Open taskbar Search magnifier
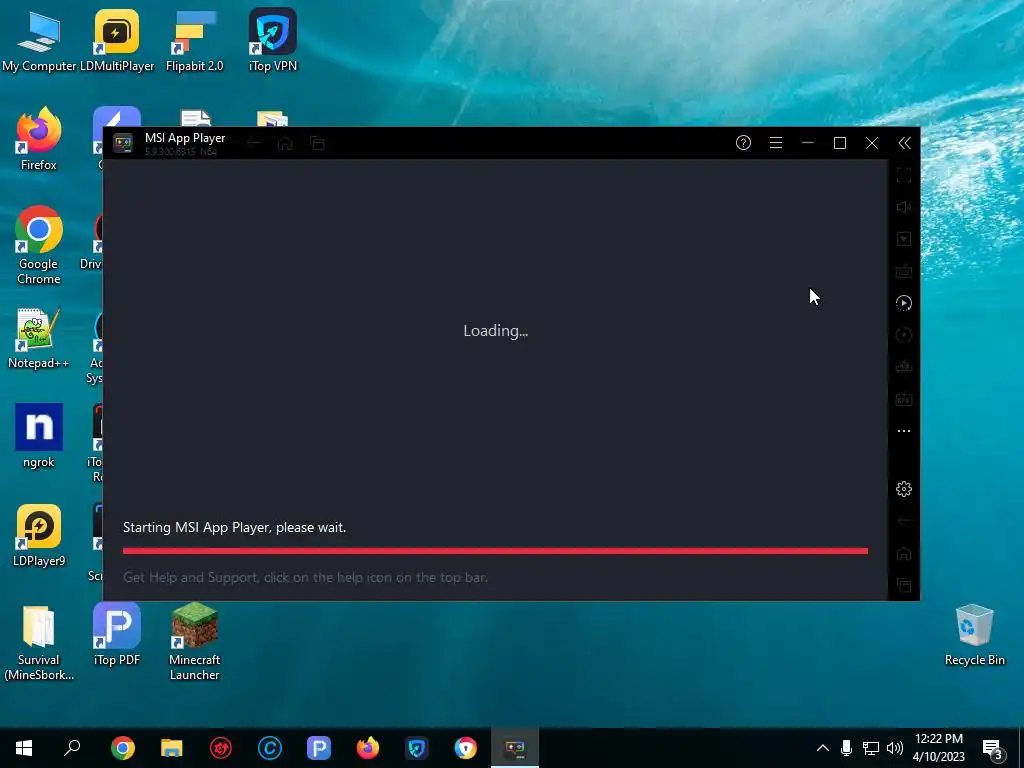This screenshot has width=1024, height=768. click(x=72, y=748)
